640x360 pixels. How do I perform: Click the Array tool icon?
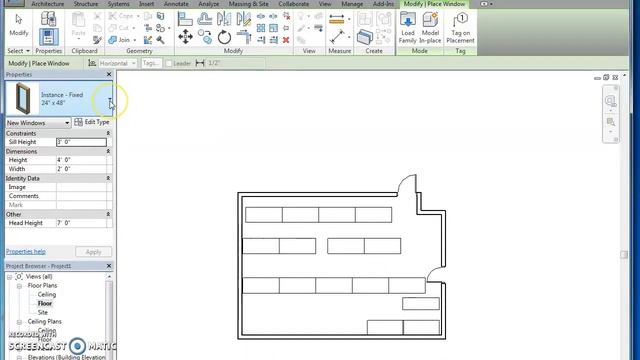260,28
